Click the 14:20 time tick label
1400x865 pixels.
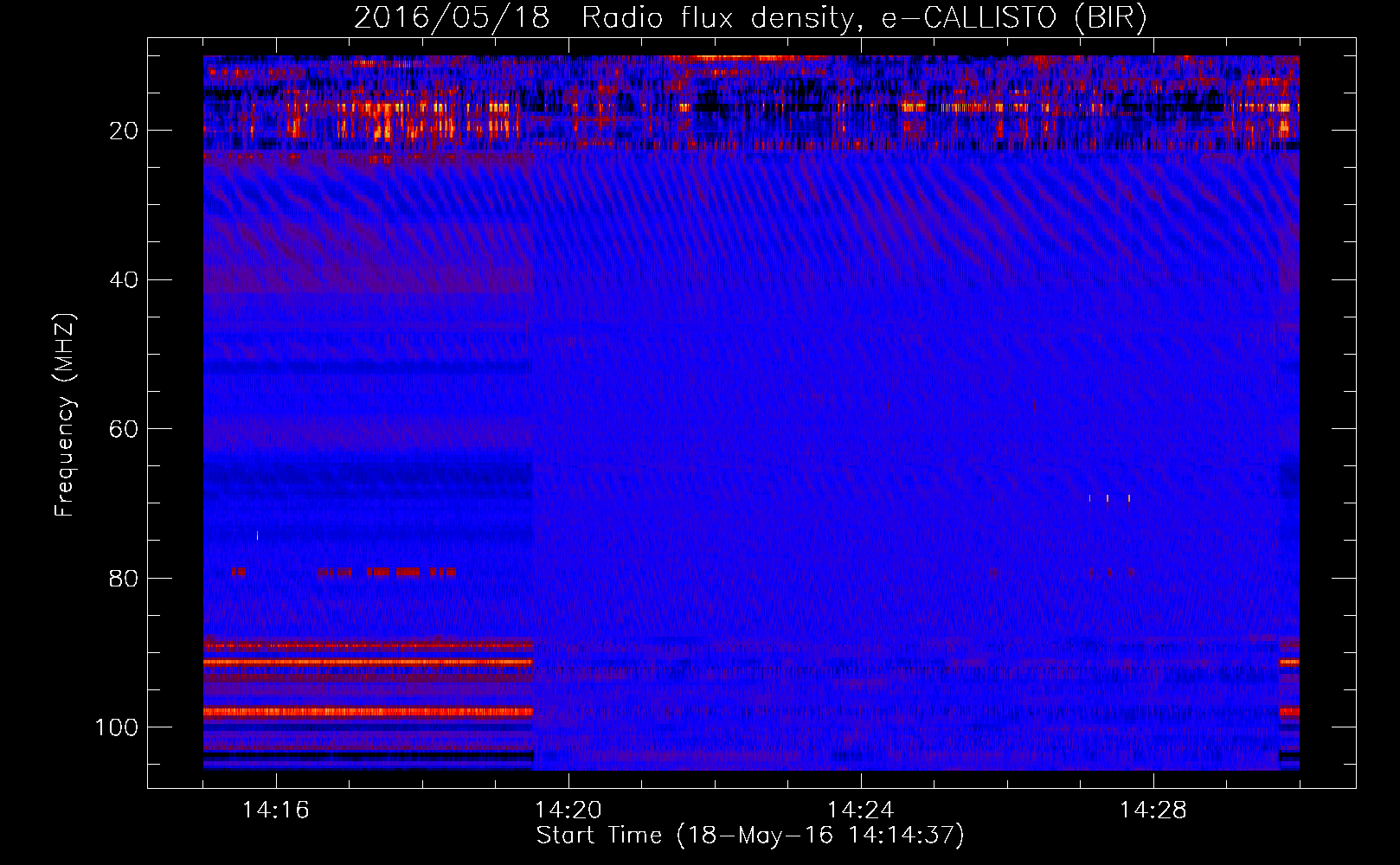pos(568,811)
